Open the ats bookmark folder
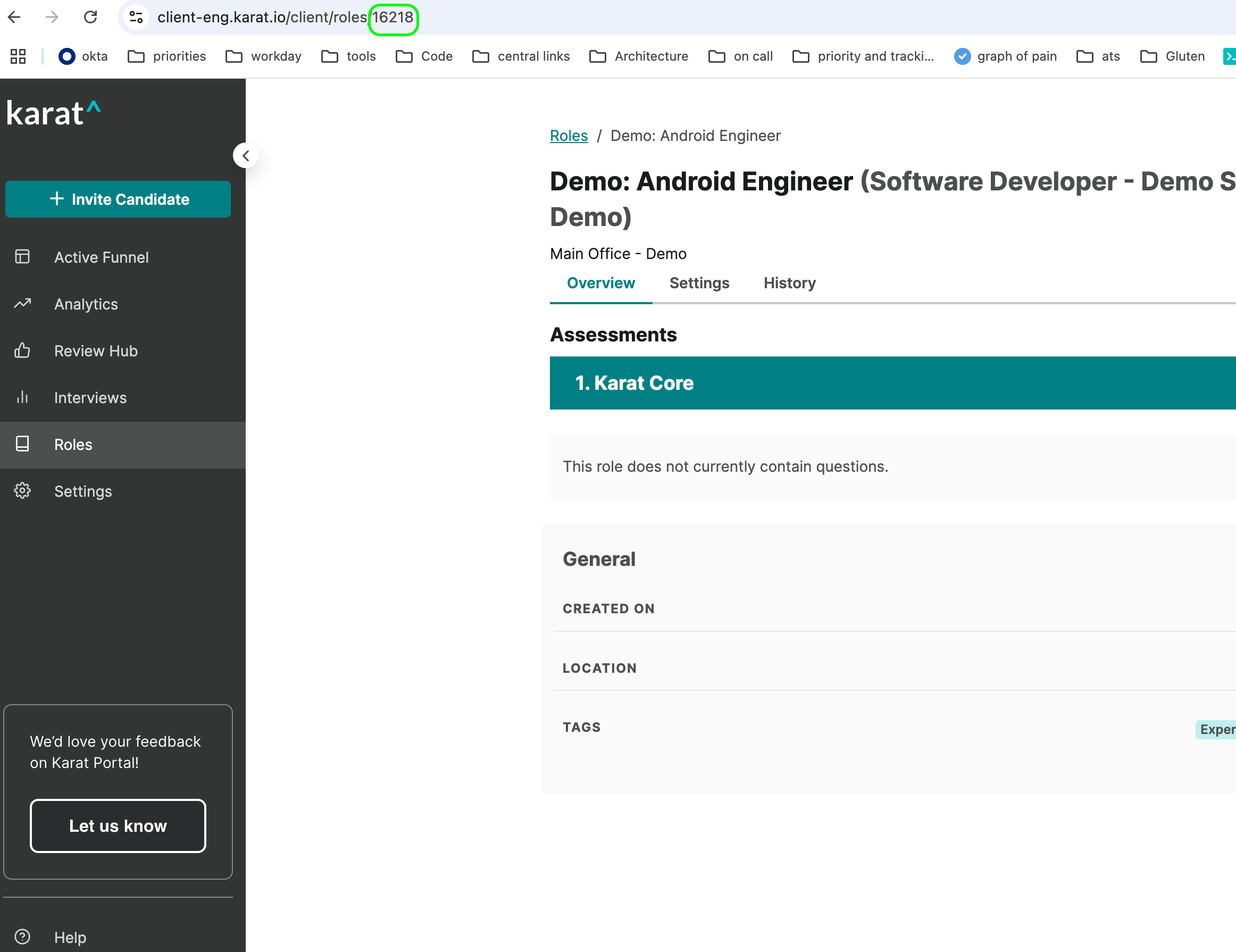1236x952 pixels. tap(1098, 56)
